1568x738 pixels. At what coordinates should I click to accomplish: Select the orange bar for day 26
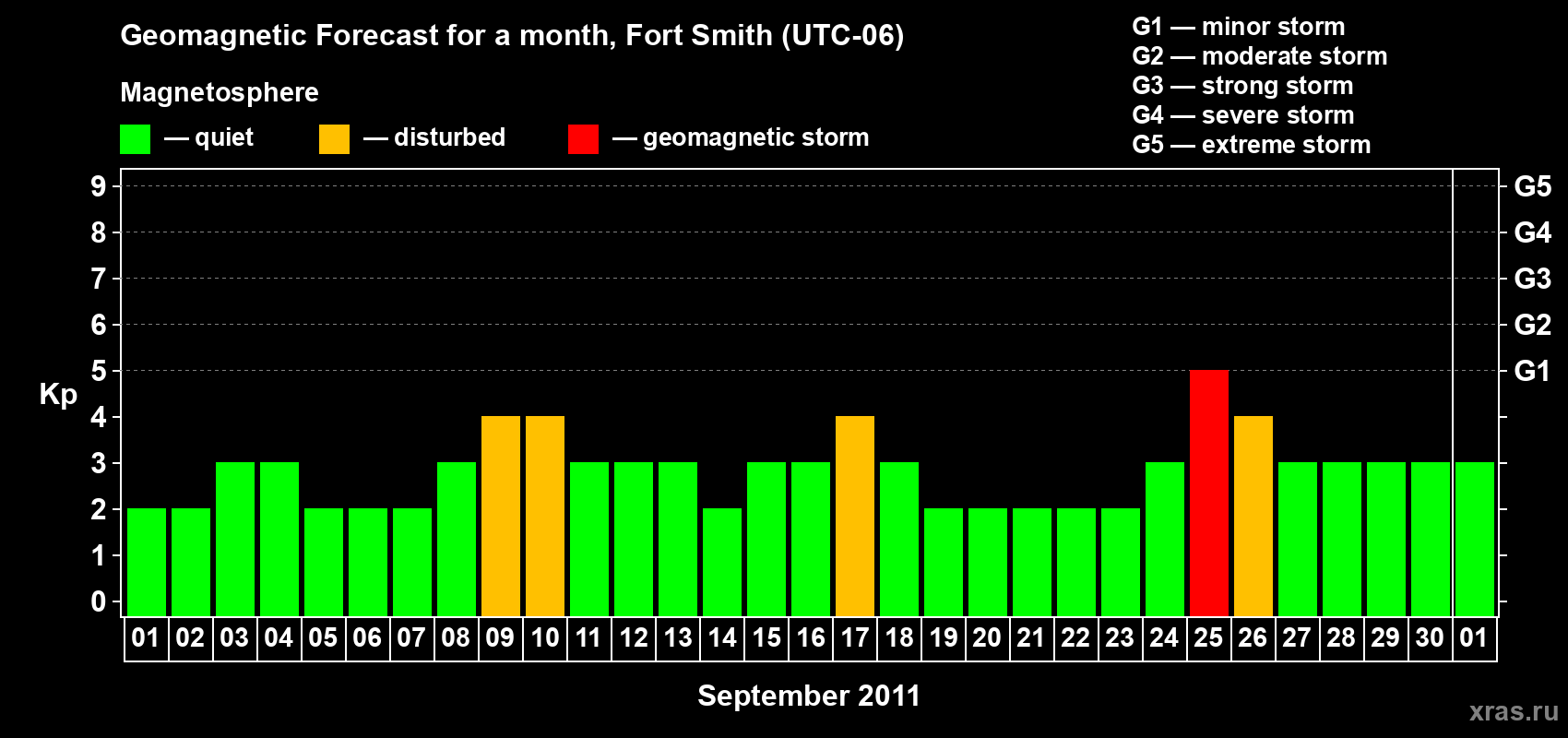point(1253,516)
